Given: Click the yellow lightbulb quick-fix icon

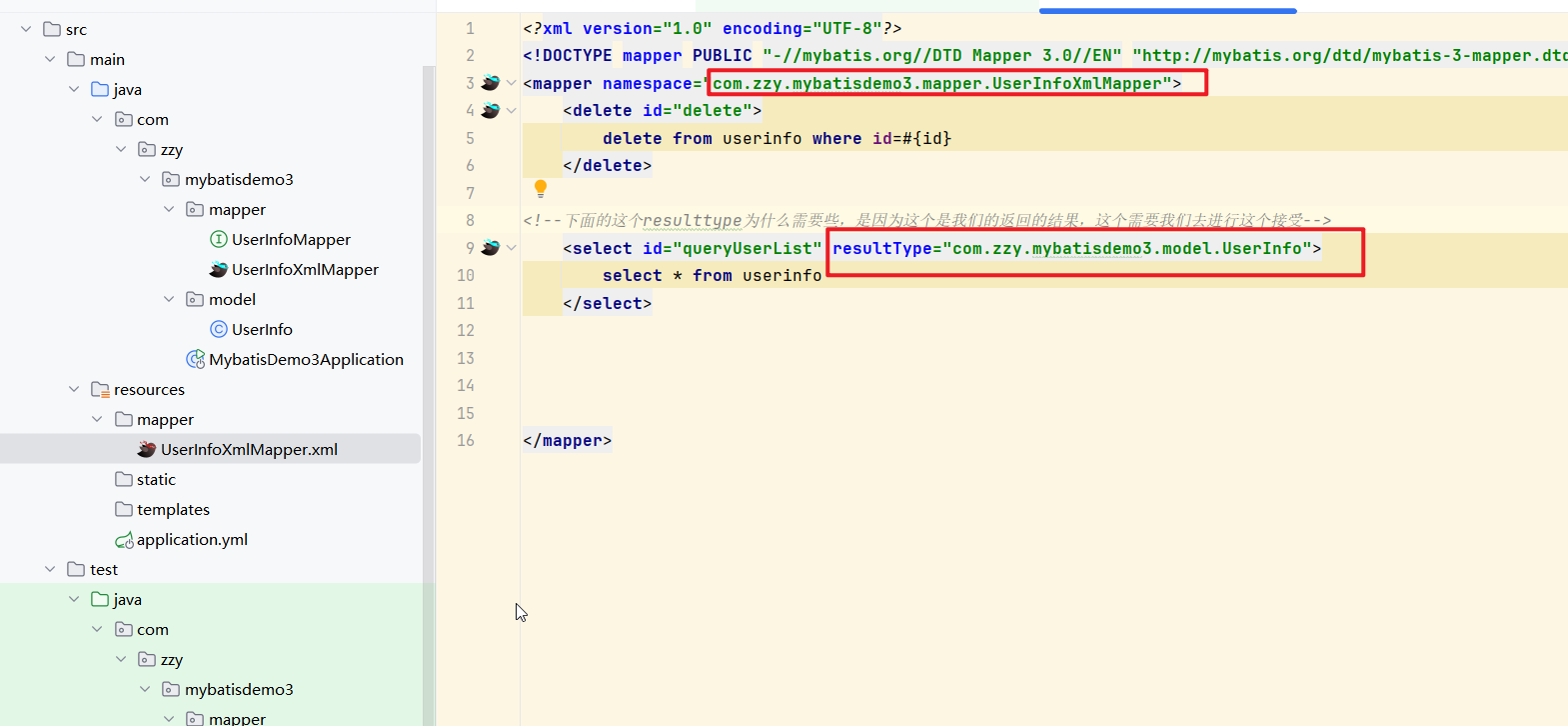Looking at the screenshot, I should [x=541, y=188].
